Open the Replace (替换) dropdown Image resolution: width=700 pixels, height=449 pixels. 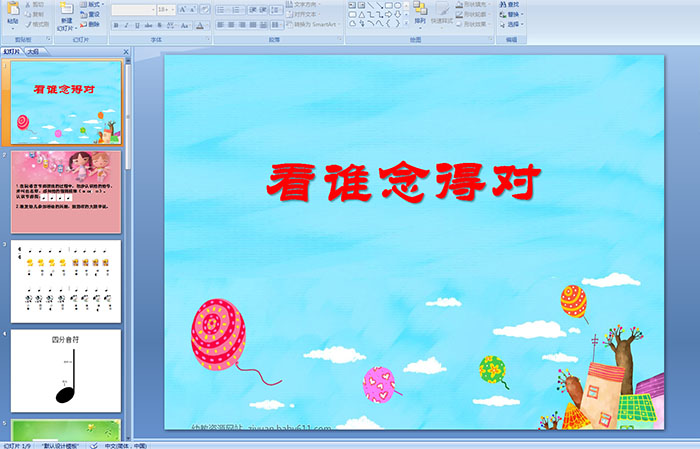(x=512, y=14)
